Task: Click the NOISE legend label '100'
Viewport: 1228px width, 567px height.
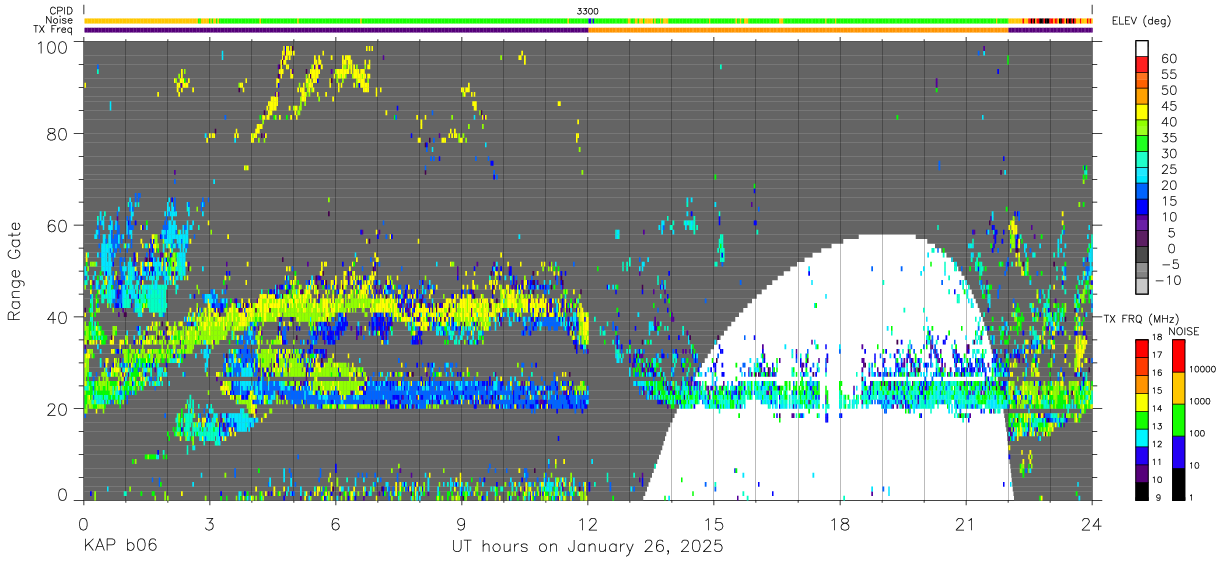Action: point(1199,433)
